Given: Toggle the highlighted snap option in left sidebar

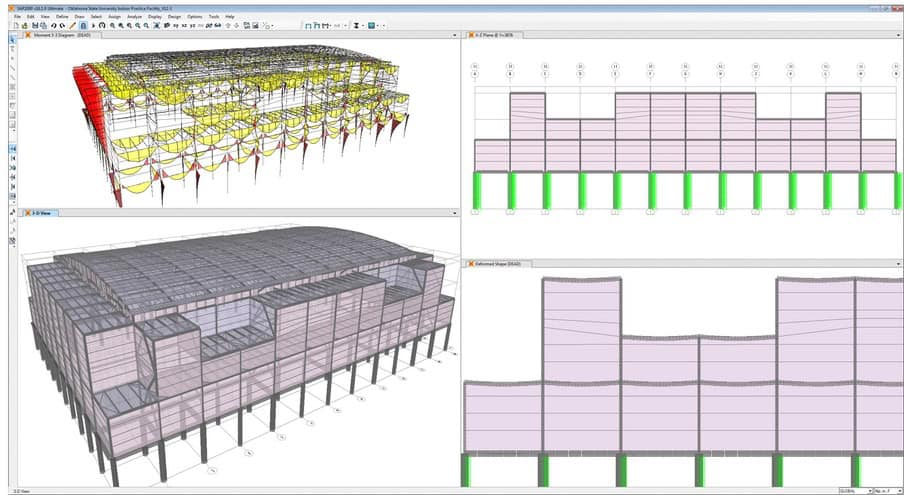Looking at the screenshot, I should 12,148.
